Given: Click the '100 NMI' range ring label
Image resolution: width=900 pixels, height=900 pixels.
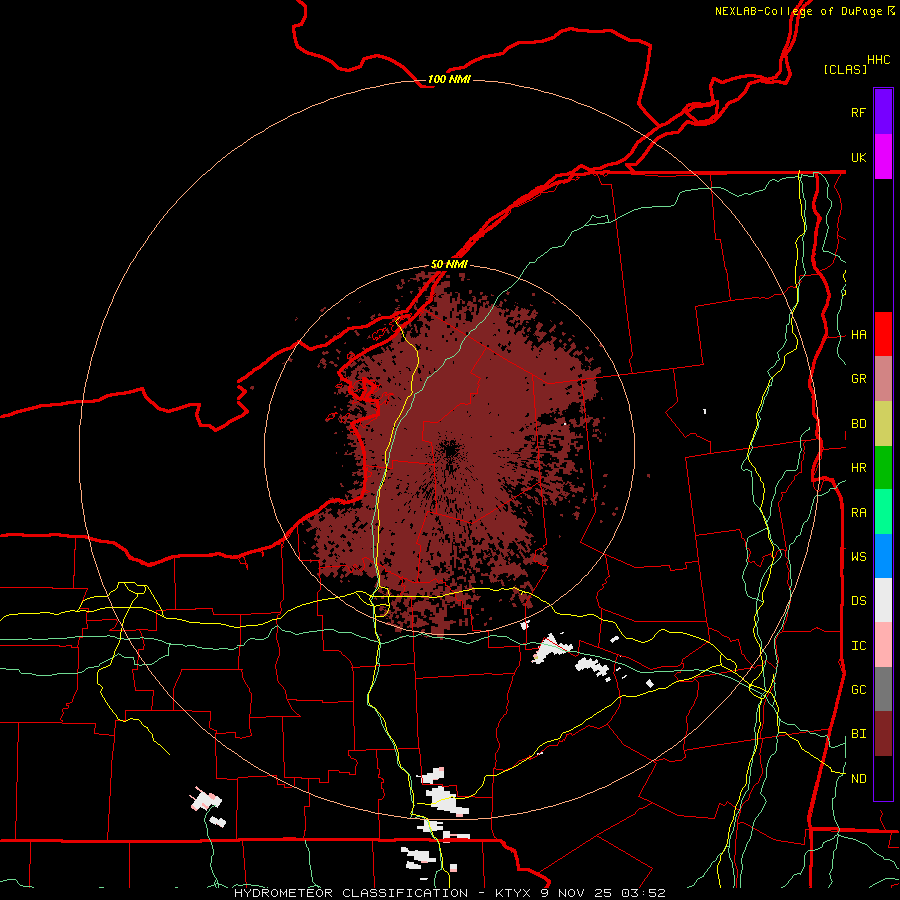Looking at the screenshot, I should 449,79.
